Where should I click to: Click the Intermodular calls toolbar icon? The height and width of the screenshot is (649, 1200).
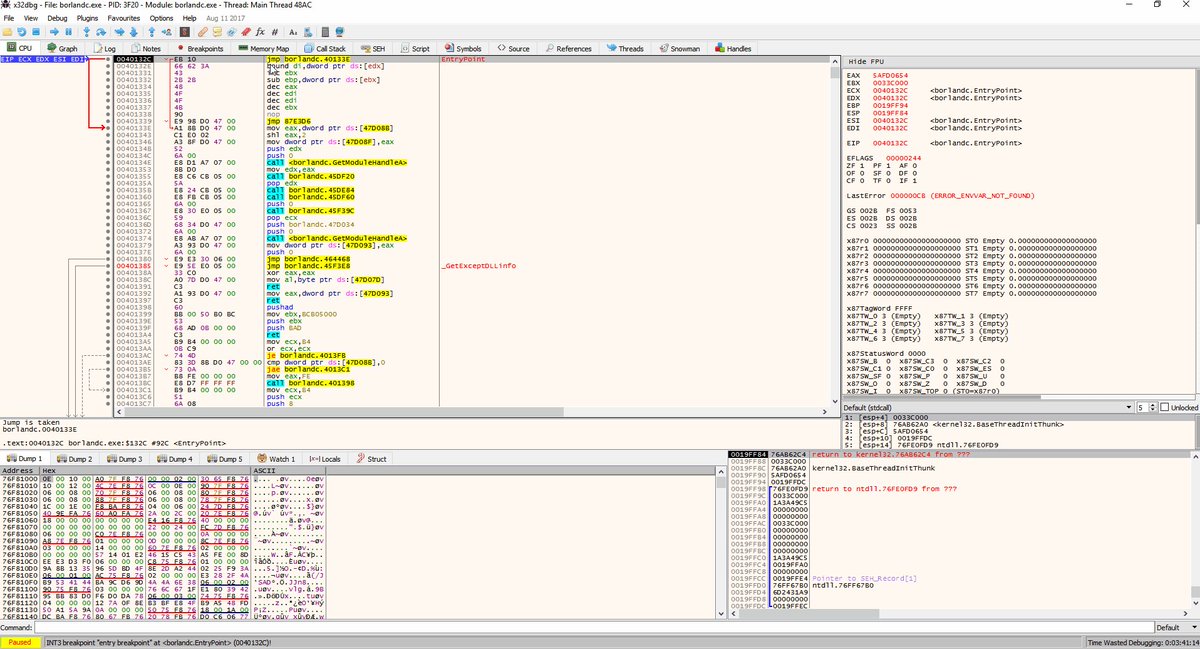click(x=308, y=32)
